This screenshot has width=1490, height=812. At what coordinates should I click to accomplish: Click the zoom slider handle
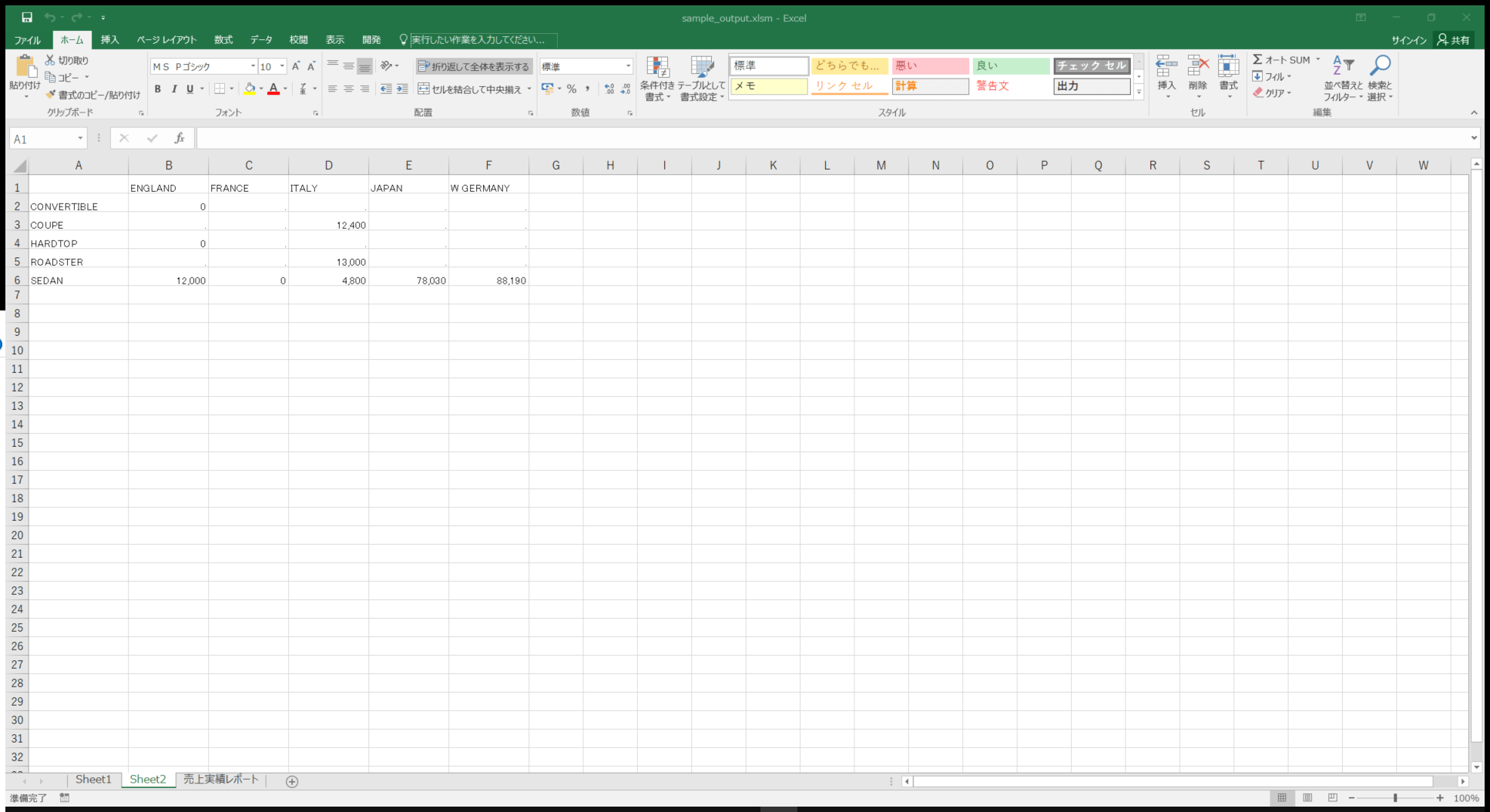(1395, 798)
